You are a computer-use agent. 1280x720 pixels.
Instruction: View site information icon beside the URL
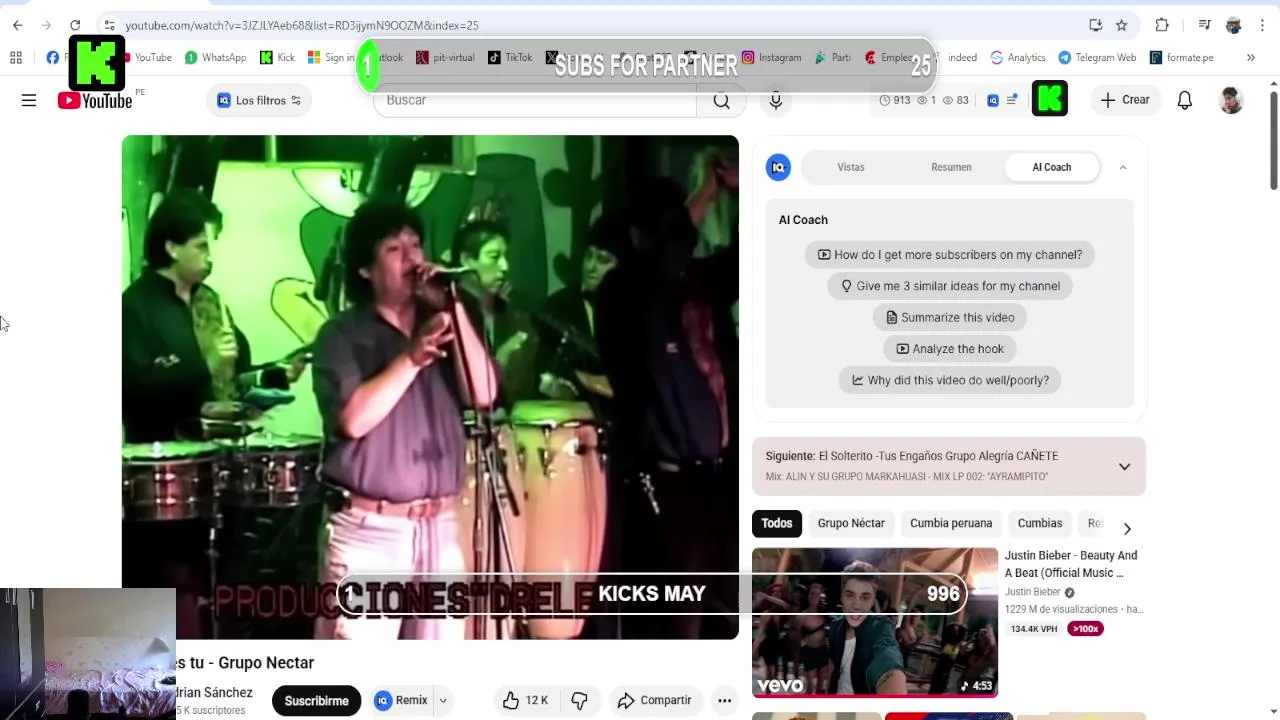click(x=109, y=25)
